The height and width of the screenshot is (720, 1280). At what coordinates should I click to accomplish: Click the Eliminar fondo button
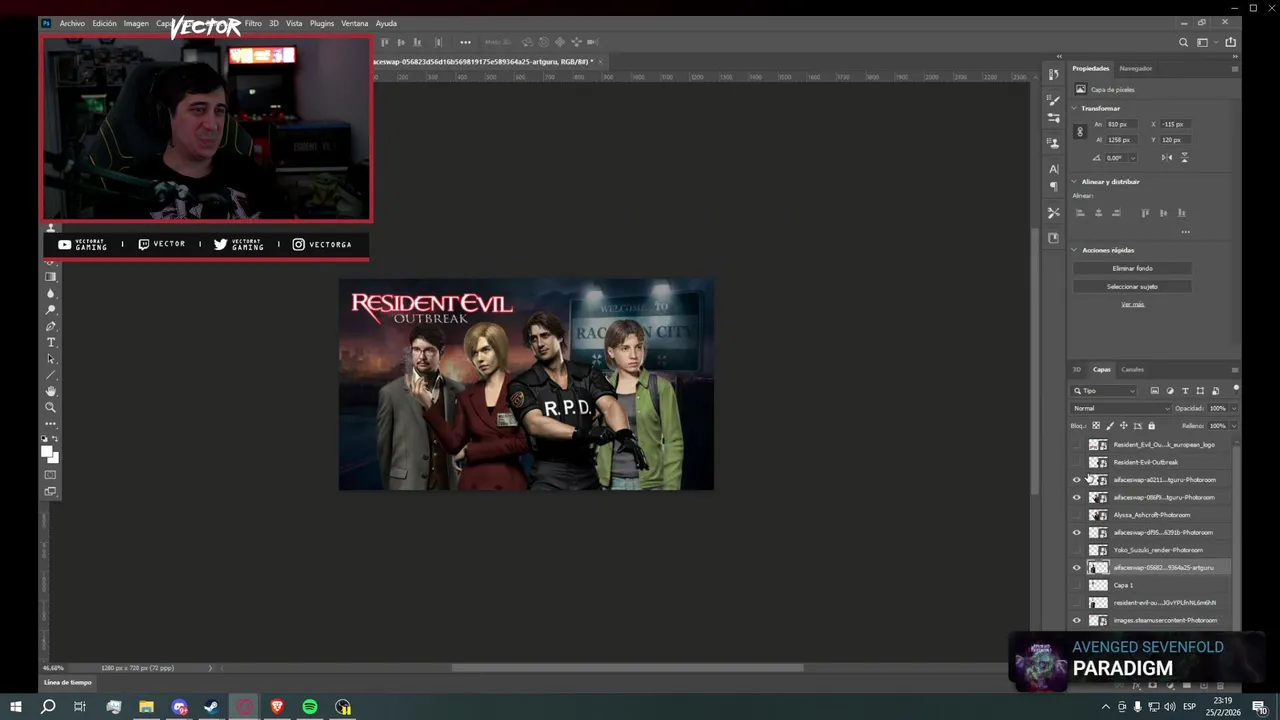pos(1132,268)
